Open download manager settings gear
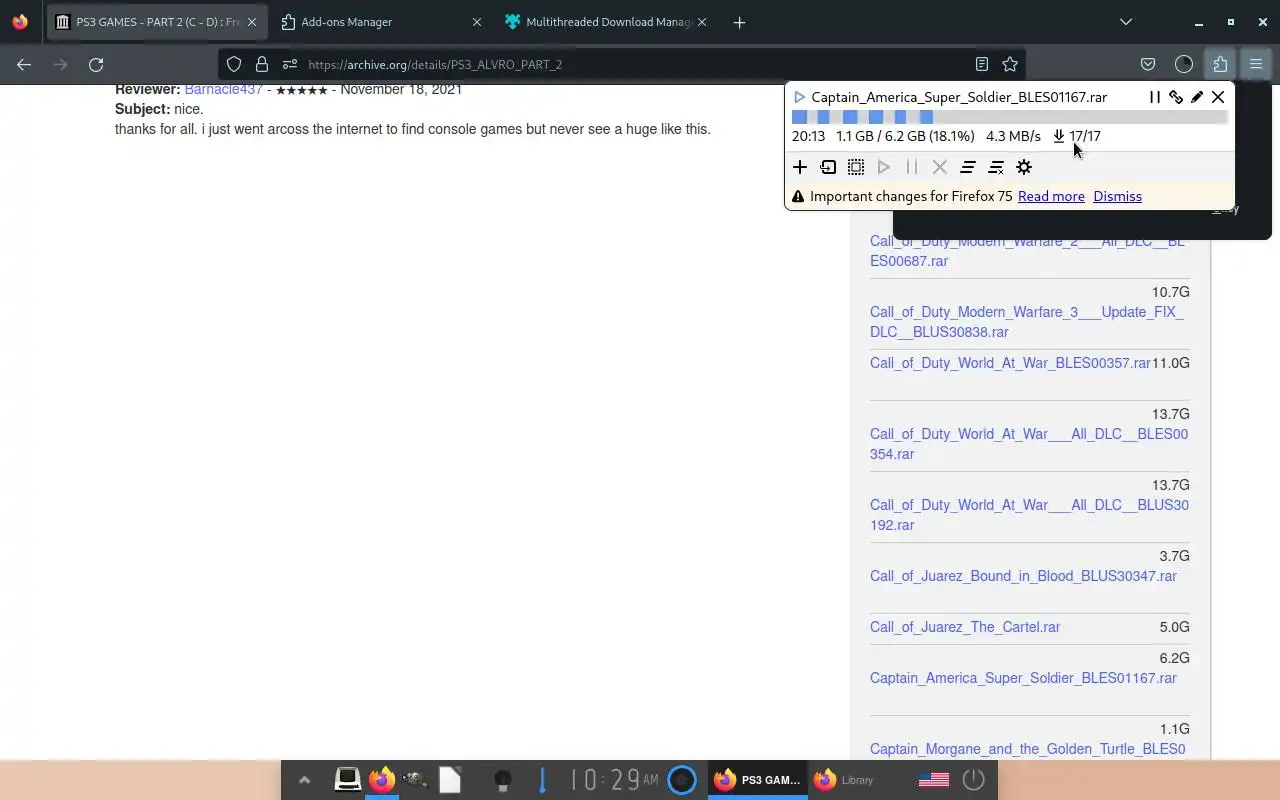The width and height of the screenshot is (1280, 800). 1024,167
